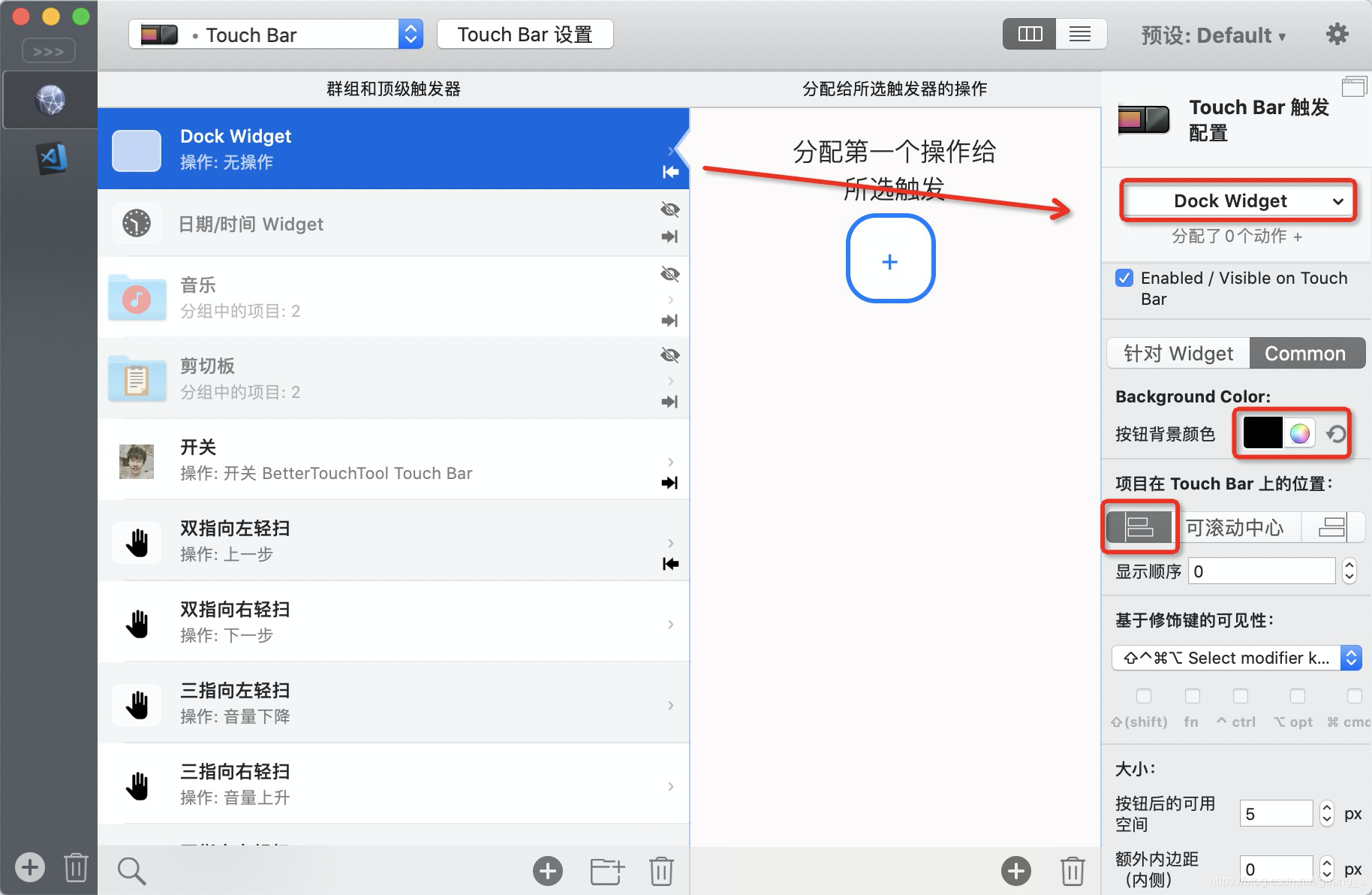Screen dimensions: 1372x895
Task: Check the opt modifier checkbox
Action: tap(1298, 696)
